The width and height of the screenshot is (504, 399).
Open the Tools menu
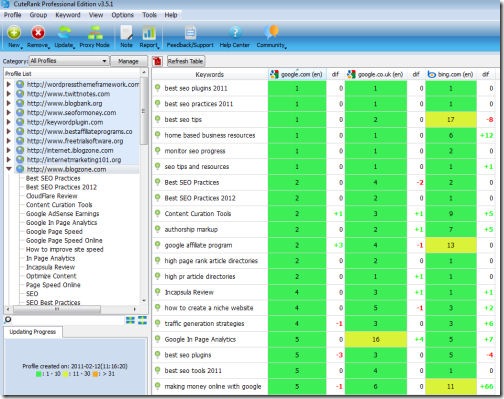[149, 15]
